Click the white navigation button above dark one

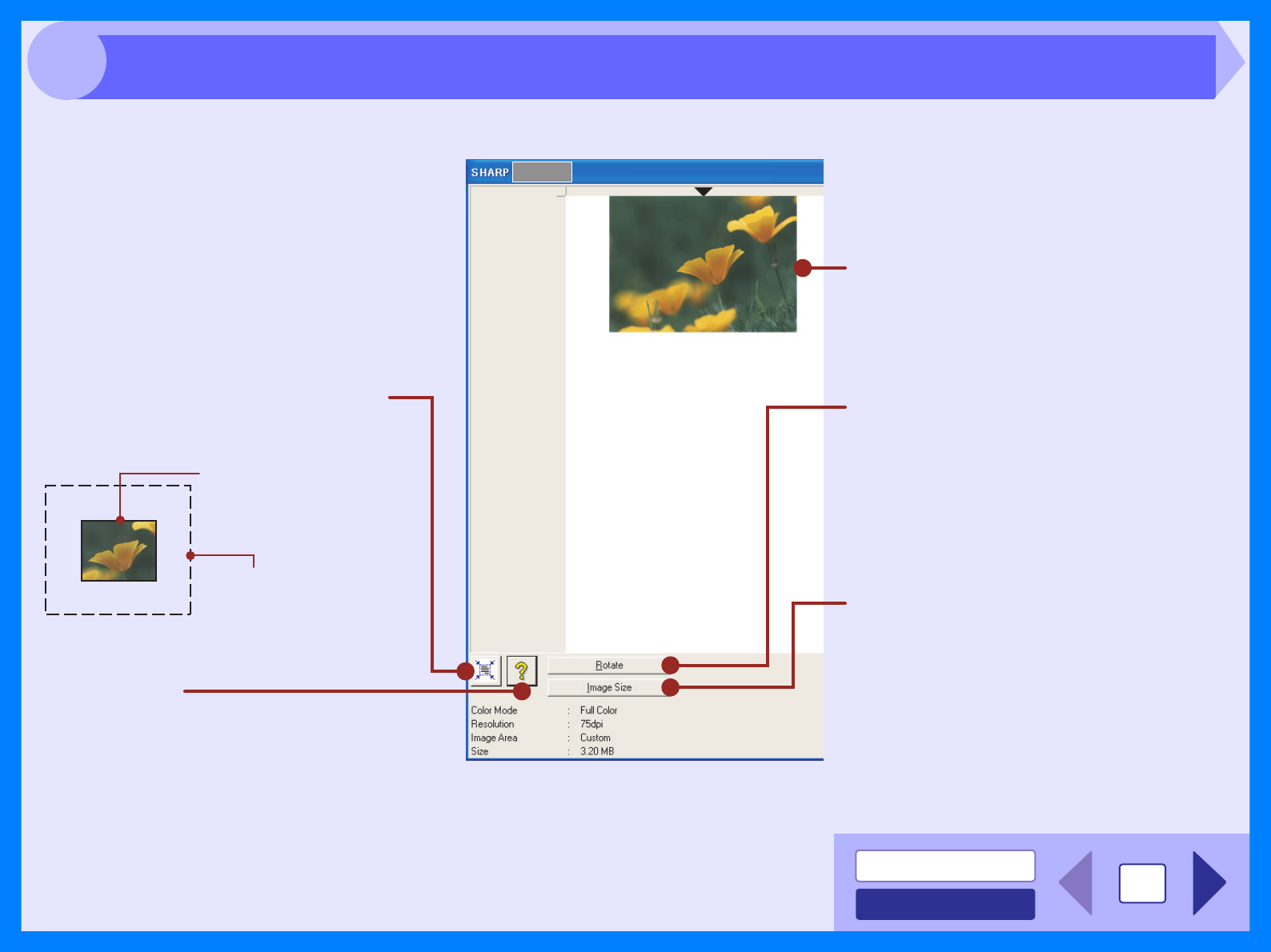tap(945, 866)
